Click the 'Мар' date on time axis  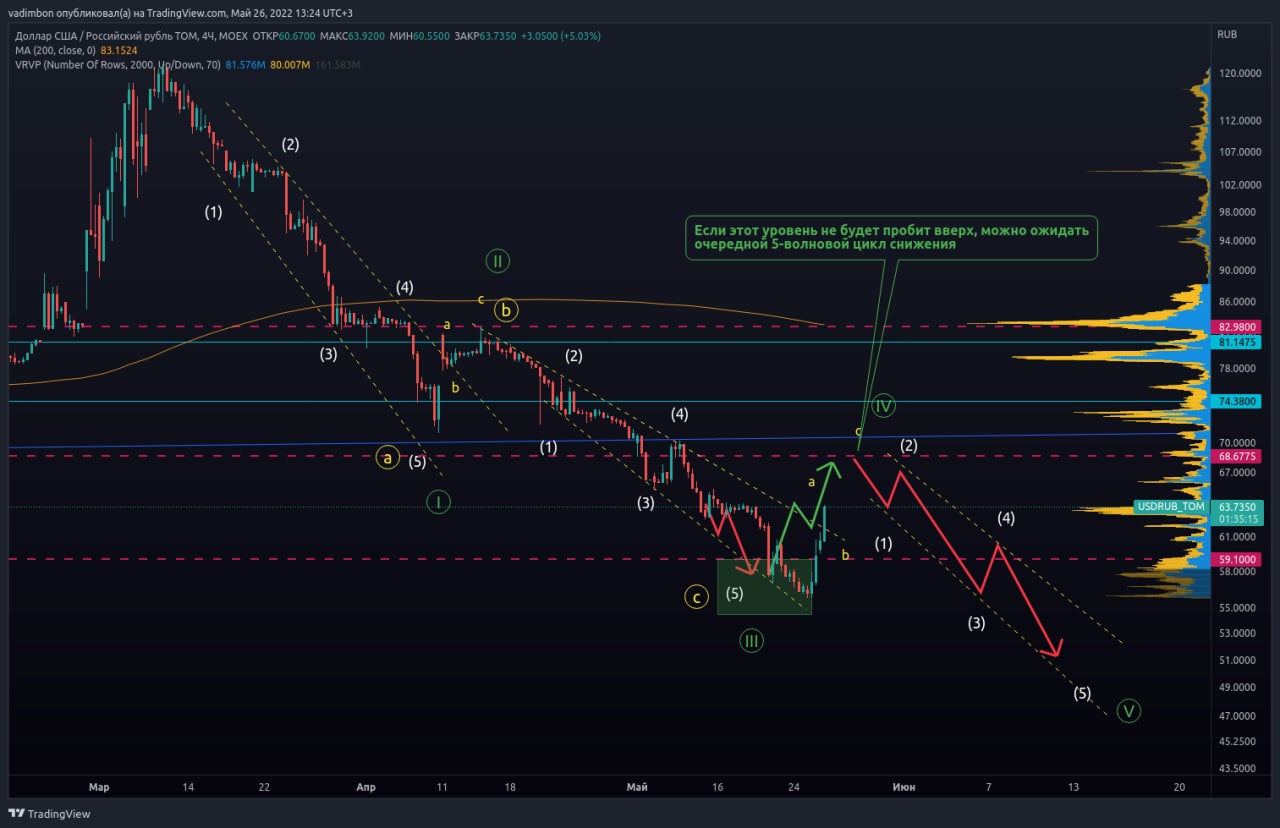point(98,788)
